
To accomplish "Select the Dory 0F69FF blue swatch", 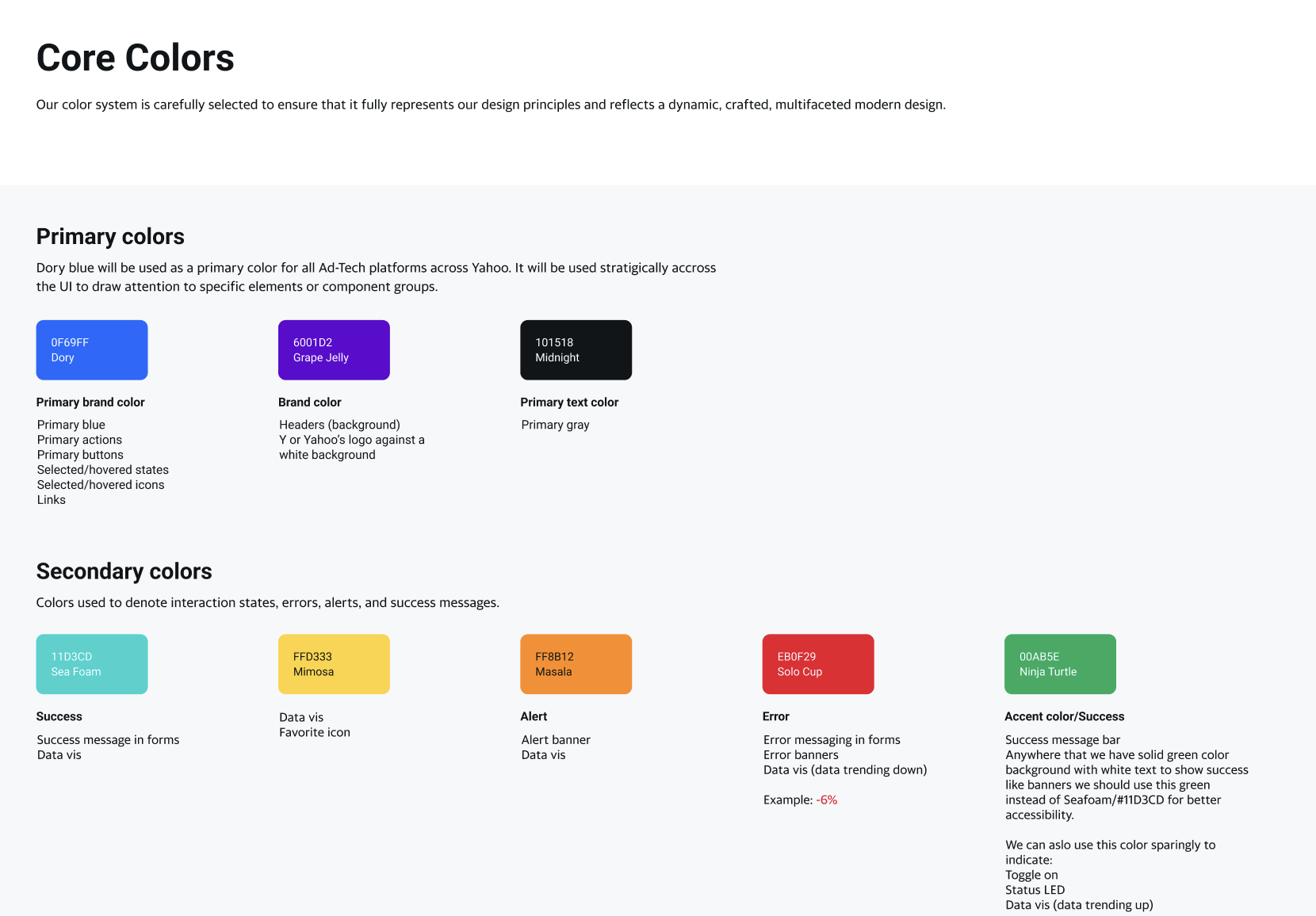I will [x=92, y=350].
